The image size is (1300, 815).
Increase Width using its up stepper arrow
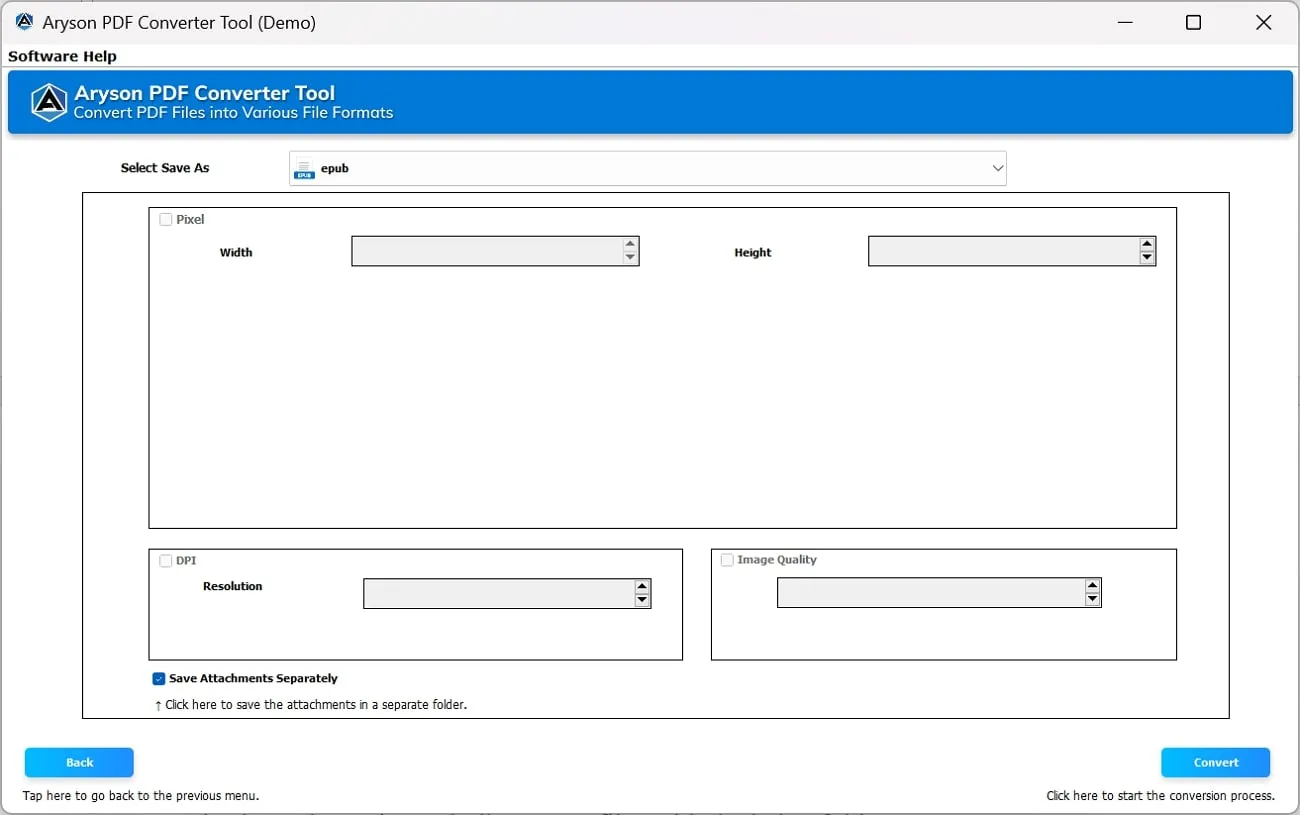630,243
